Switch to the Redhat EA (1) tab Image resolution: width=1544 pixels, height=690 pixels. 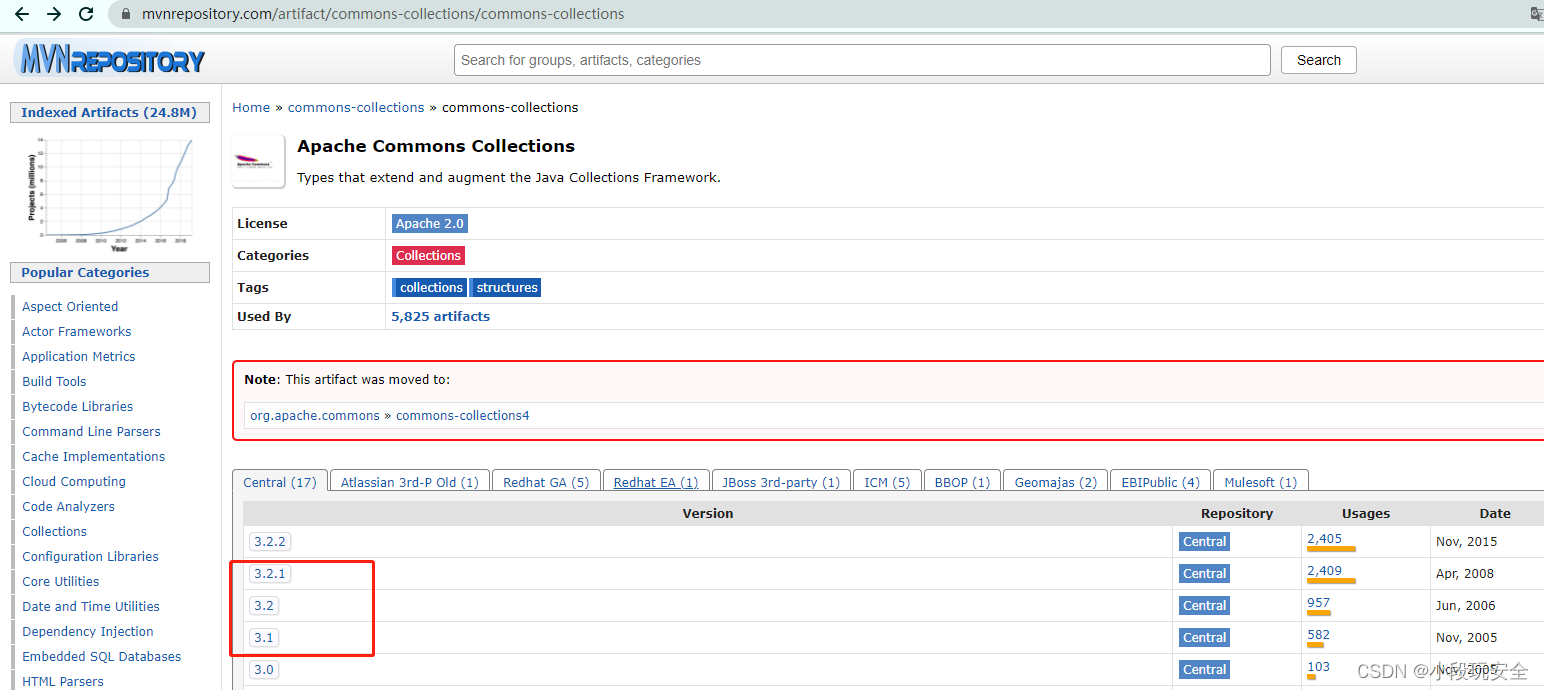(x=656, y=482)
